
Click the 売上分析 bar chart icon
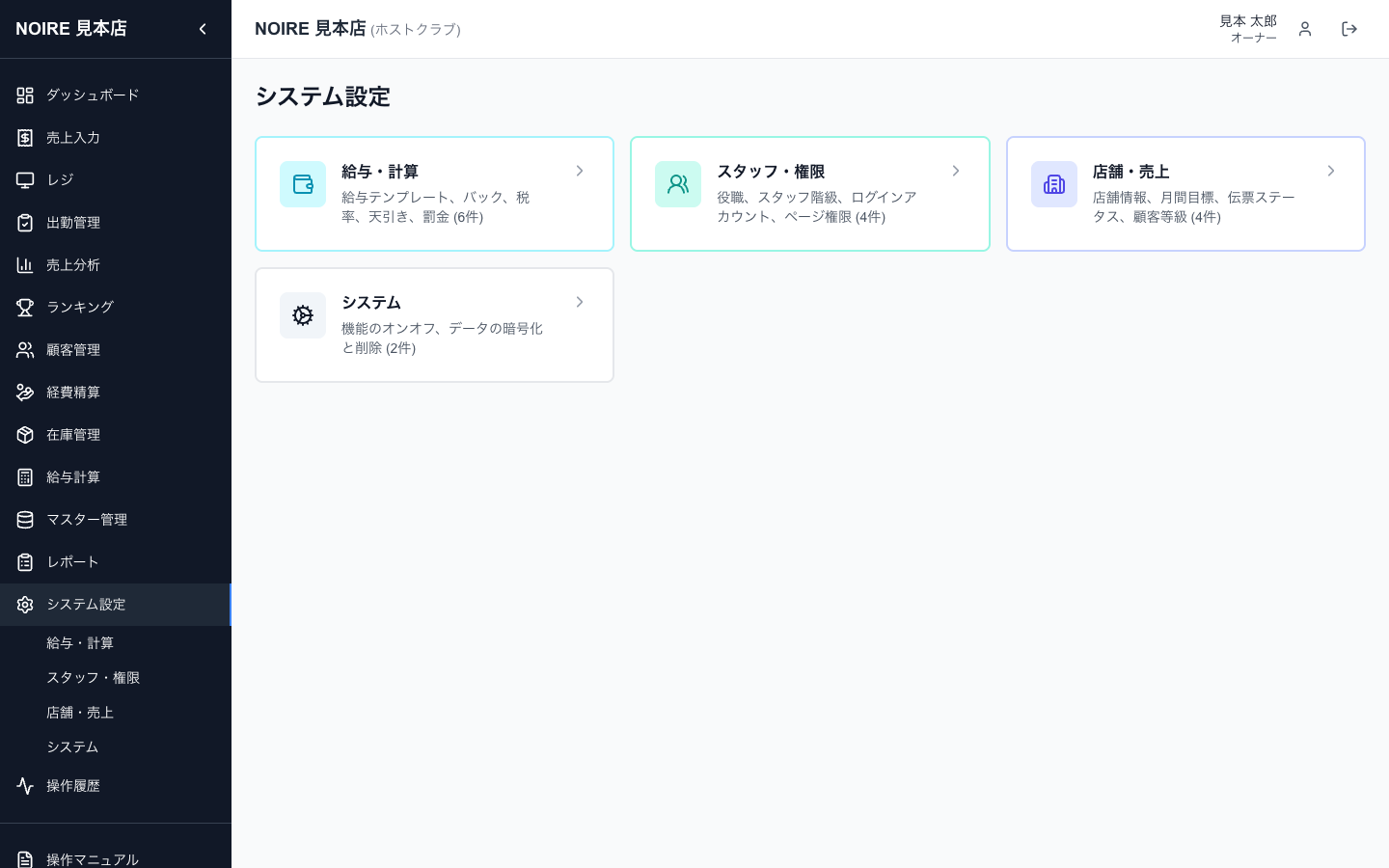25,265
